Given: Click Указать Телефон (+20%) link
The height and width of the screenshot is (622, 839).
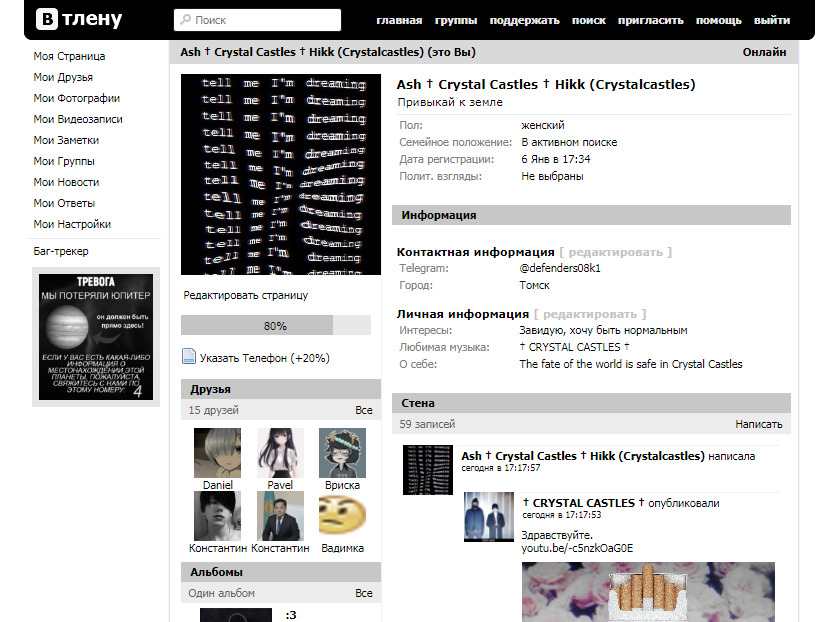Looking at the screenshot, I should [264, 358].
